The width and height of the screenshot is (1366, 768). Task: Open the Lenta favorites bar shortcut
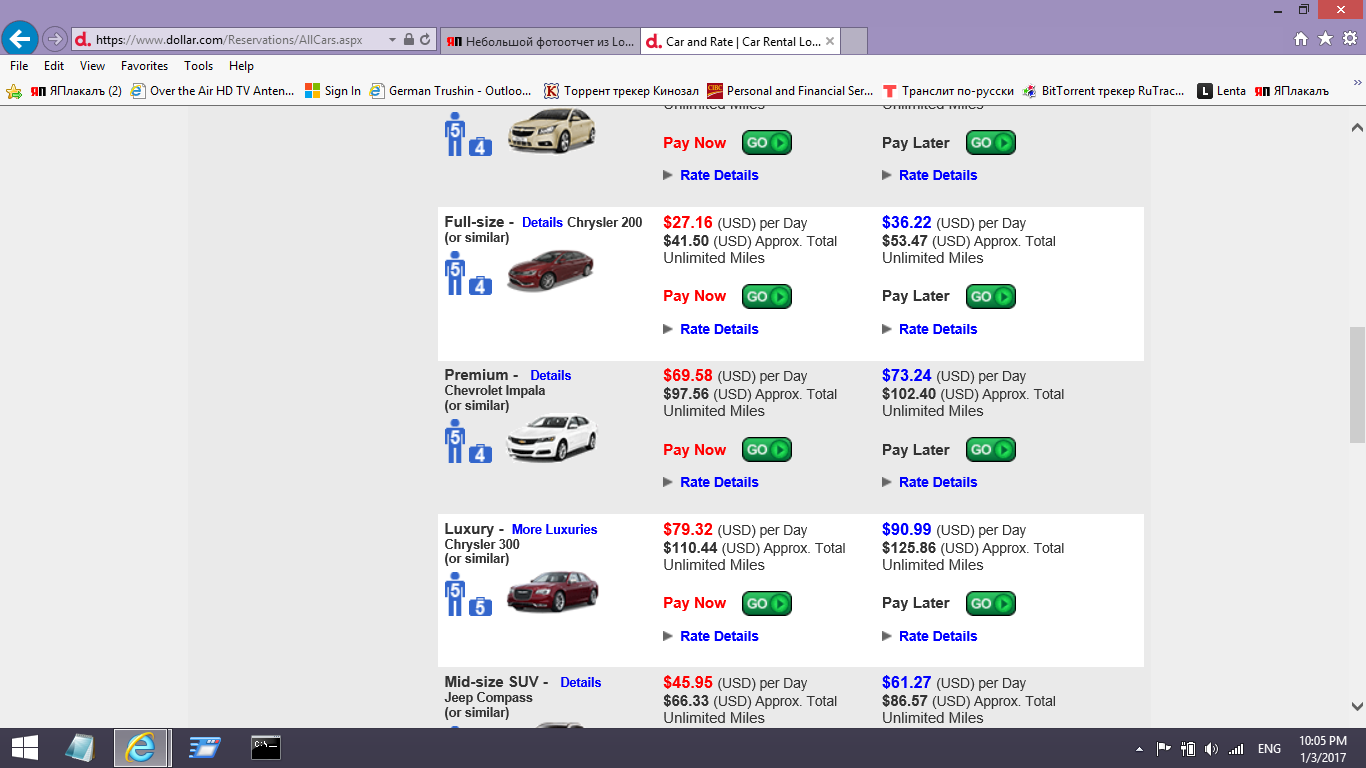point(1222,91)
